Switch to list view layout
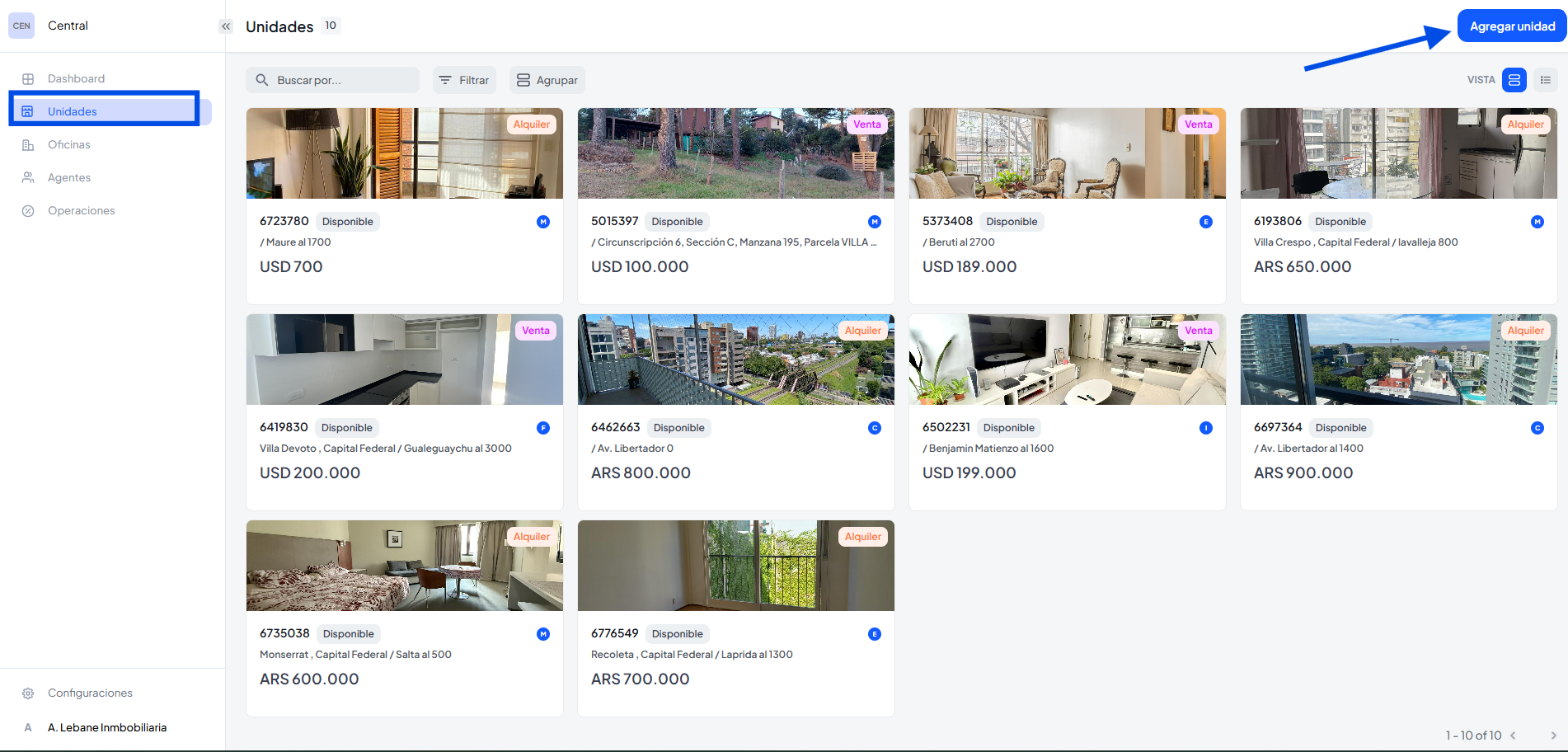The height and width of the screenshot is (752, 1568). click(x=1545, y=80)
